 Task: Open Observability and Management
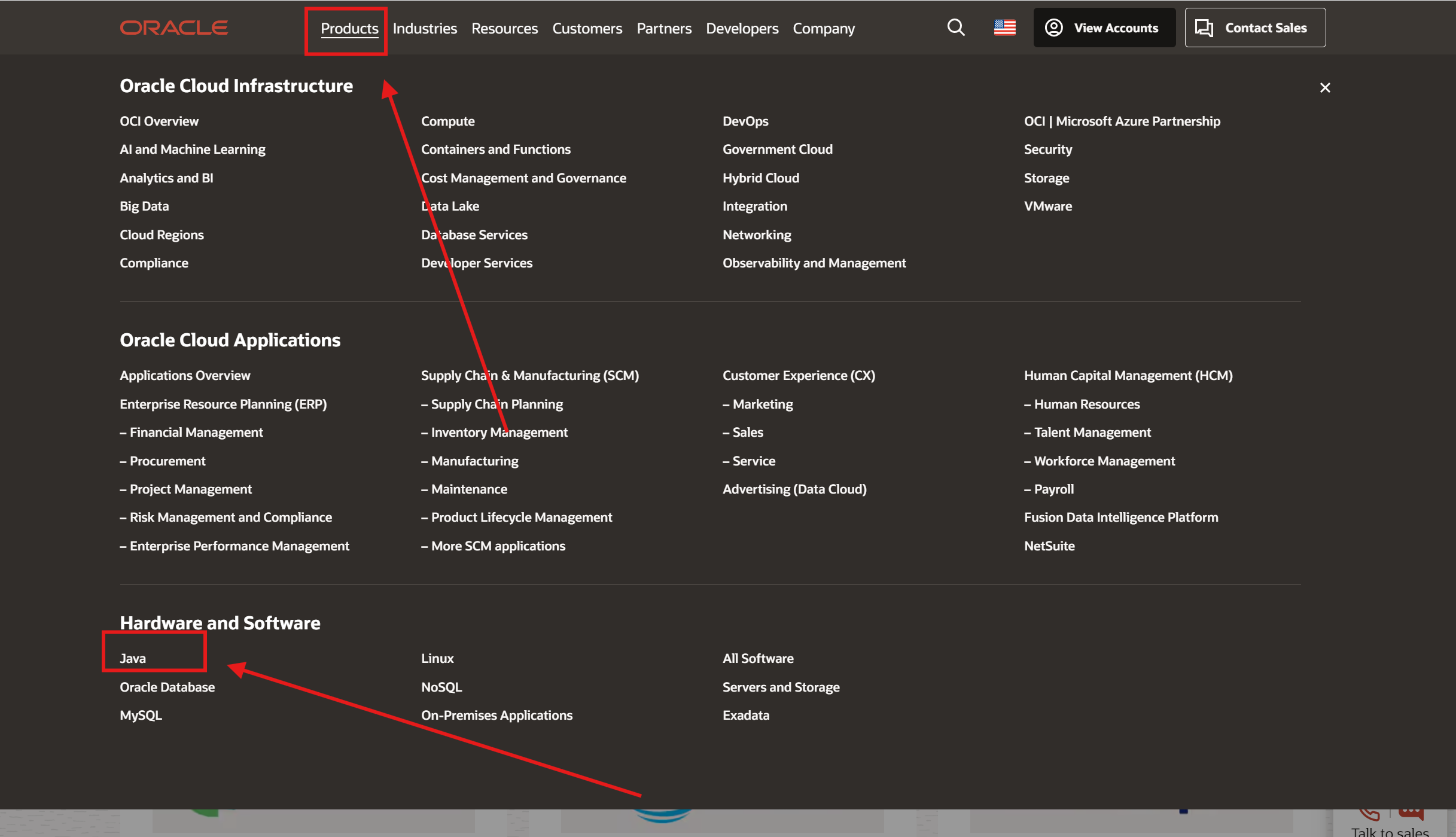pyautogui.click(x=814, y=263)
